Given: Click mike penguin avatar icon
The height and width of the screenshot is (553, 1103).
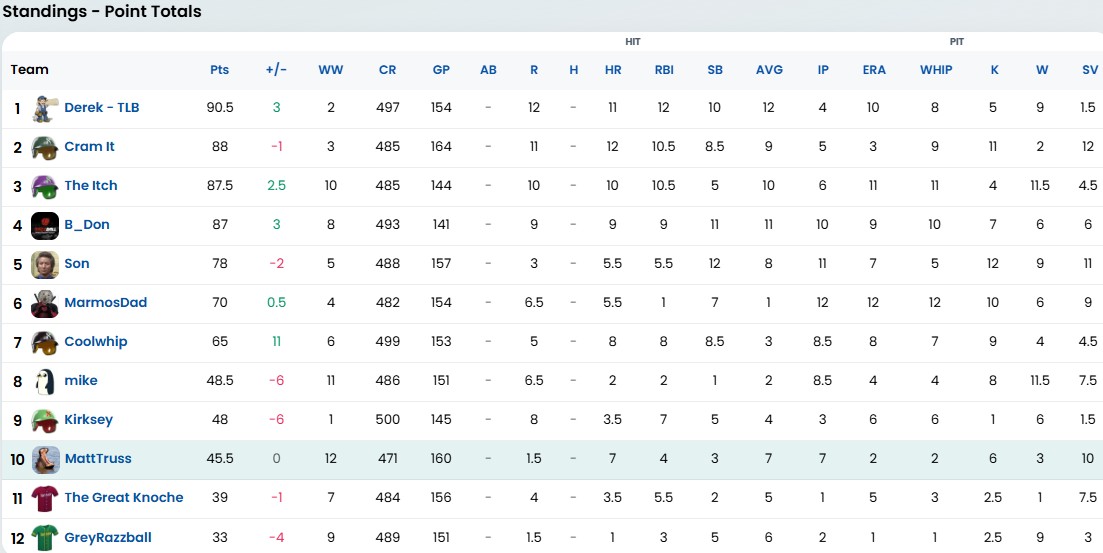Looking at the screenshot, I should point(45,381).
